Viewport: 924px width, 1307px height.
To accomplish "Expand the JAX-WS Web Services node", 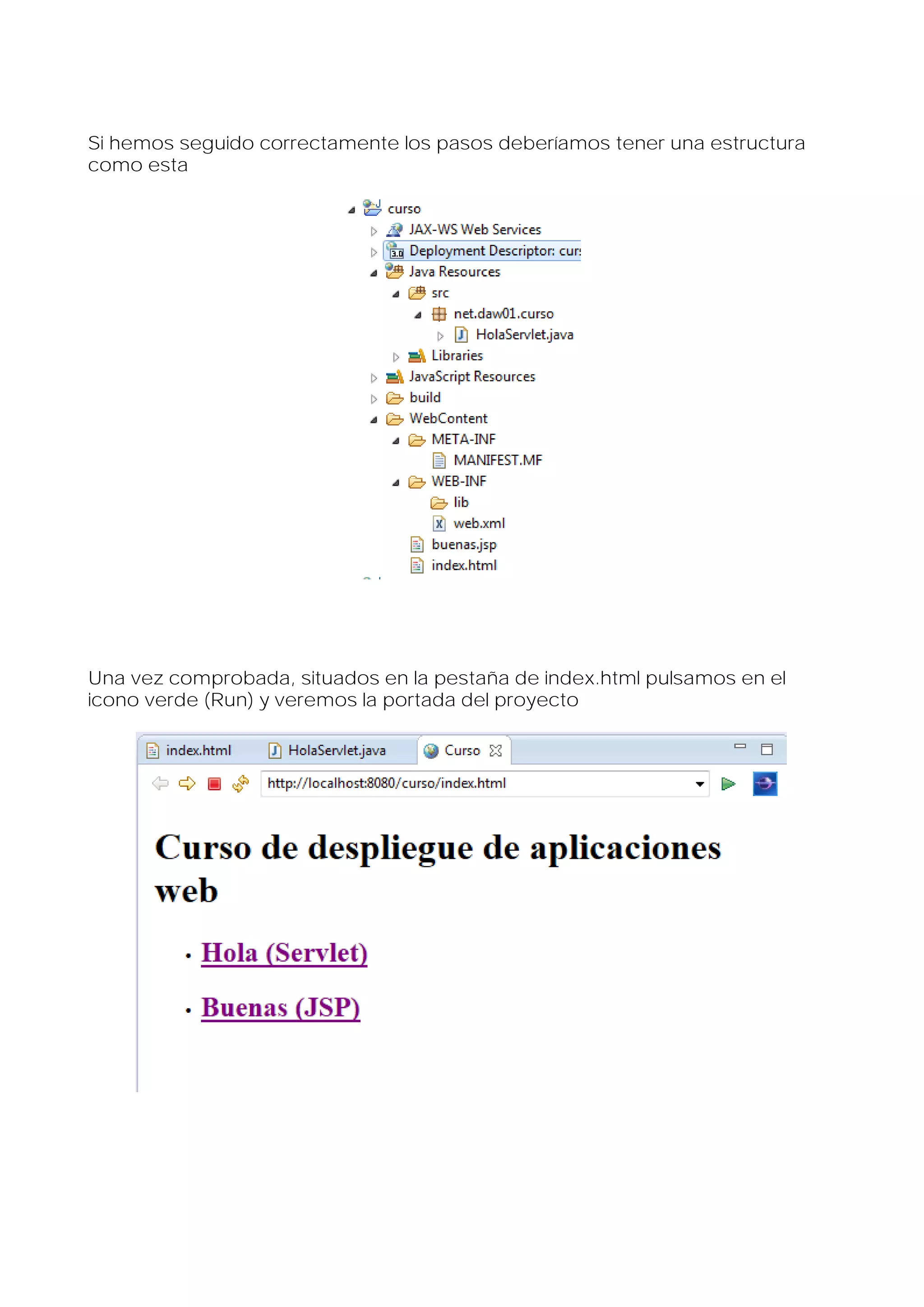I will (374, 231).
